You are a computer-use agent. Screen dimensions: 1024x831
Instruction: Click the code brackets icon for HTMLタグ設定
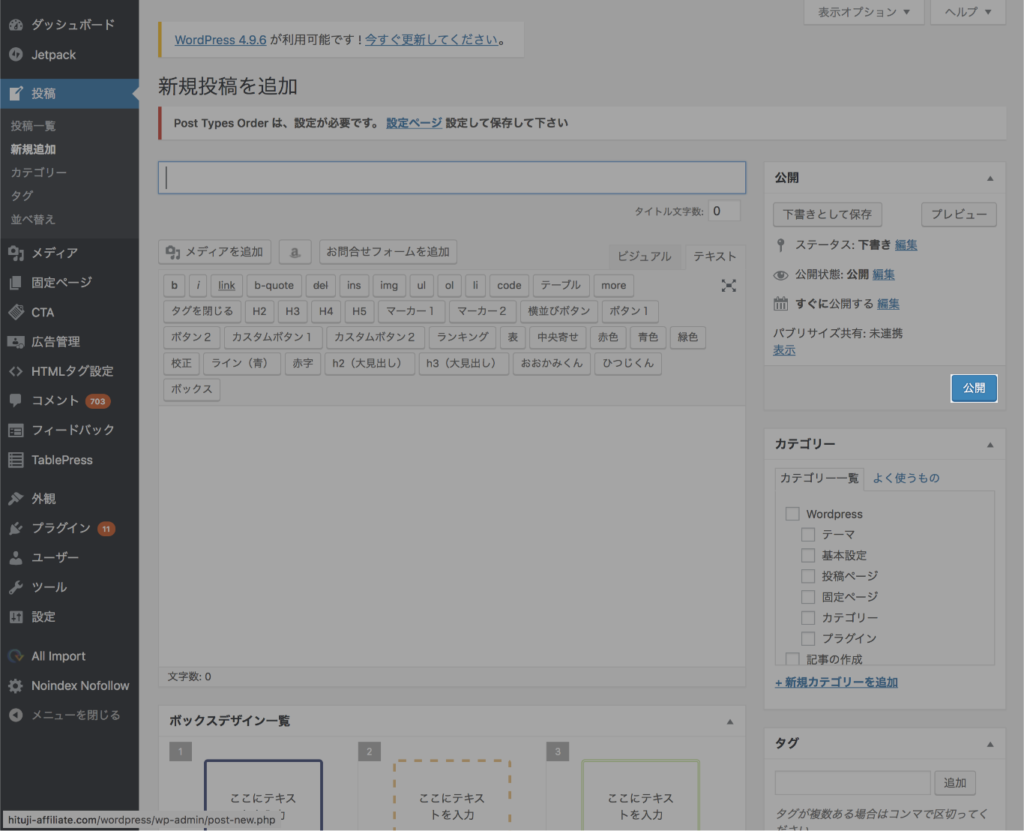16,371
